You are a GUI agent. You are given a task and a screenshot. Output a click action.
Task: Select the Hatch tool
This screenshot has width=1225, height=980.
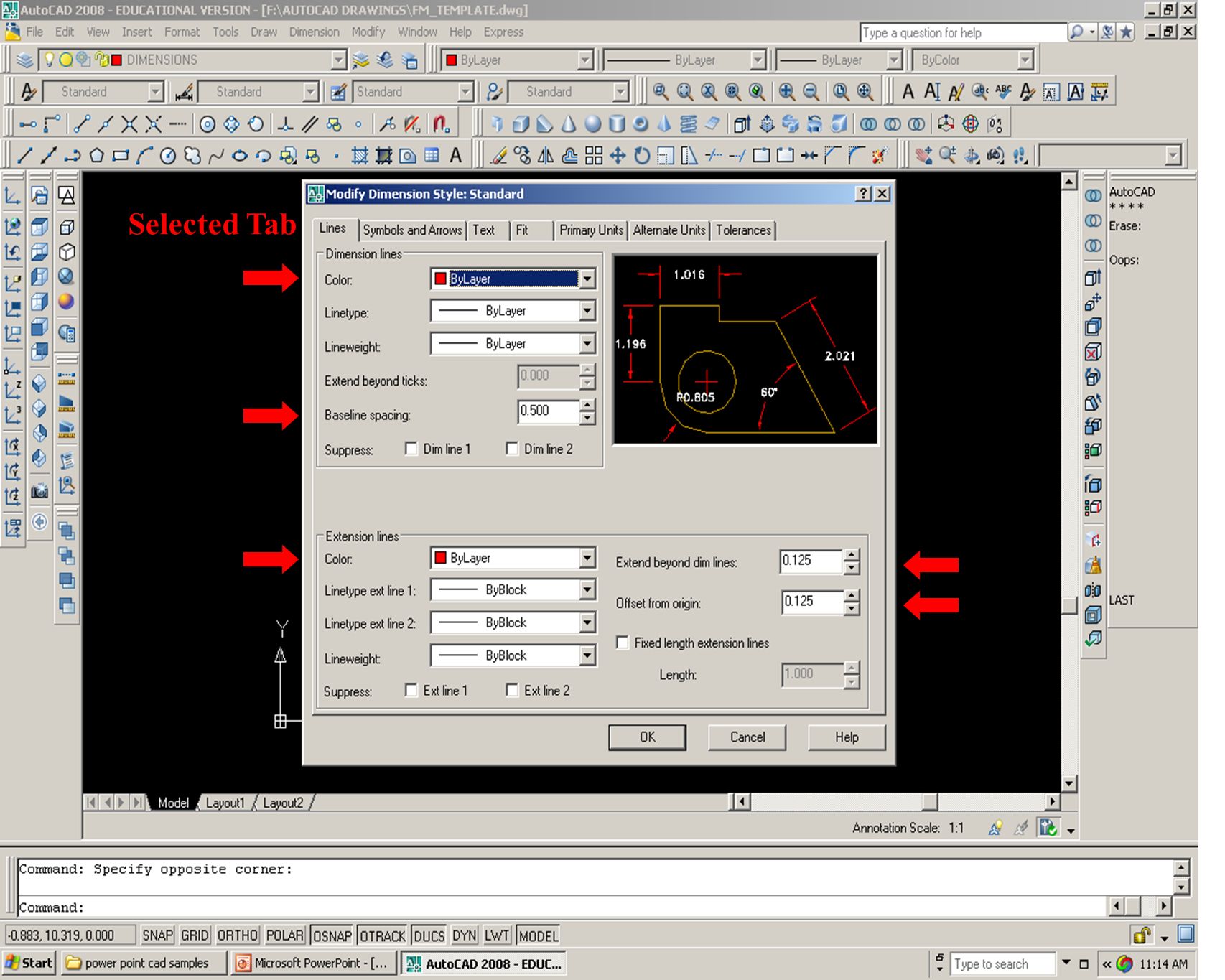point(360,155)
